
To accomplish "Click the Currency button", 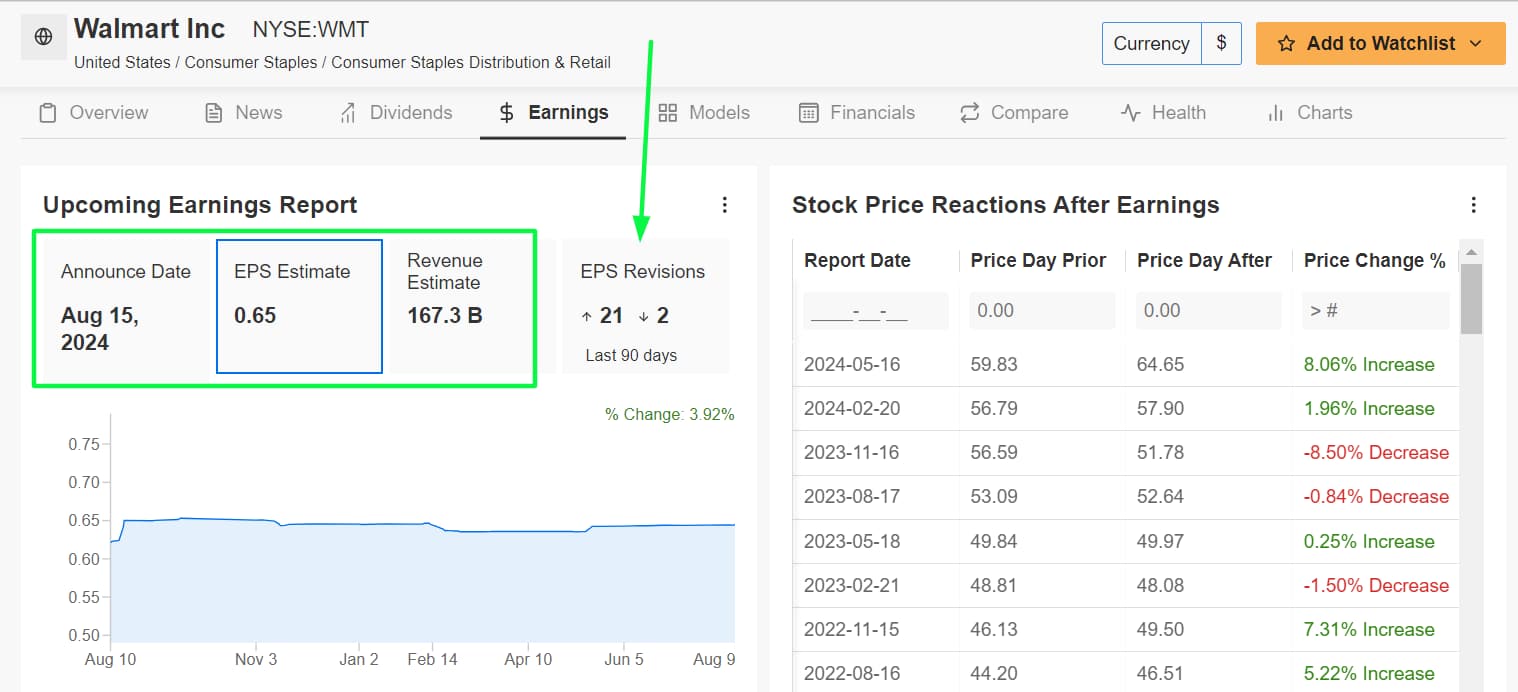I will tap(1152, 44).
